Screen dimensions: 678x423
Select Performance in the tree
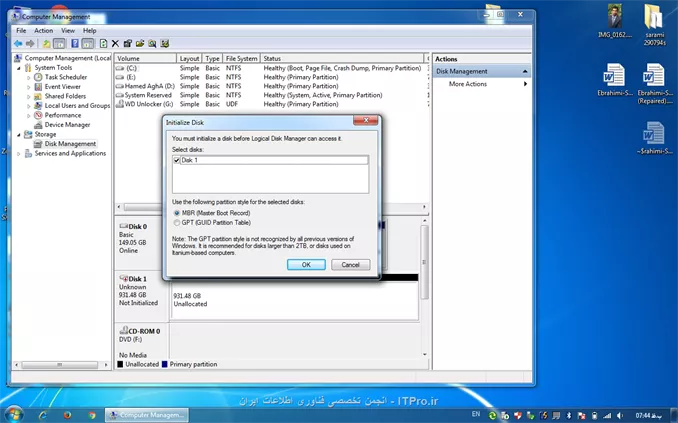63,115
